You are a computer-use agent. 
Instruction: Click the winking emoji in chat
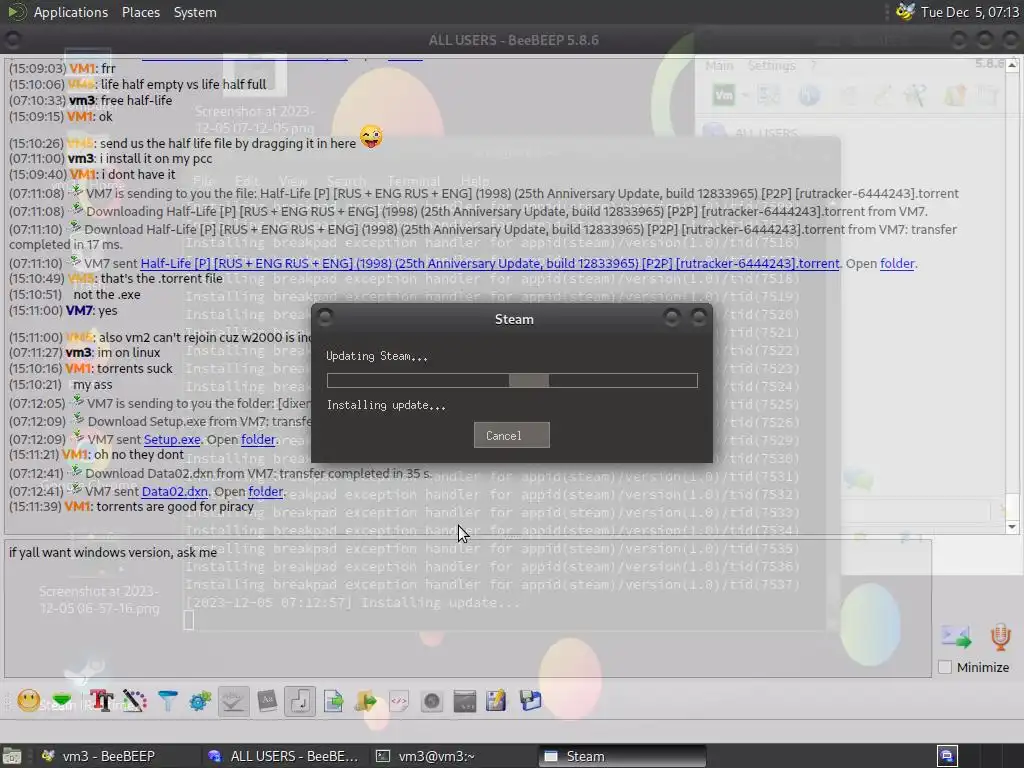pos(371,137)
